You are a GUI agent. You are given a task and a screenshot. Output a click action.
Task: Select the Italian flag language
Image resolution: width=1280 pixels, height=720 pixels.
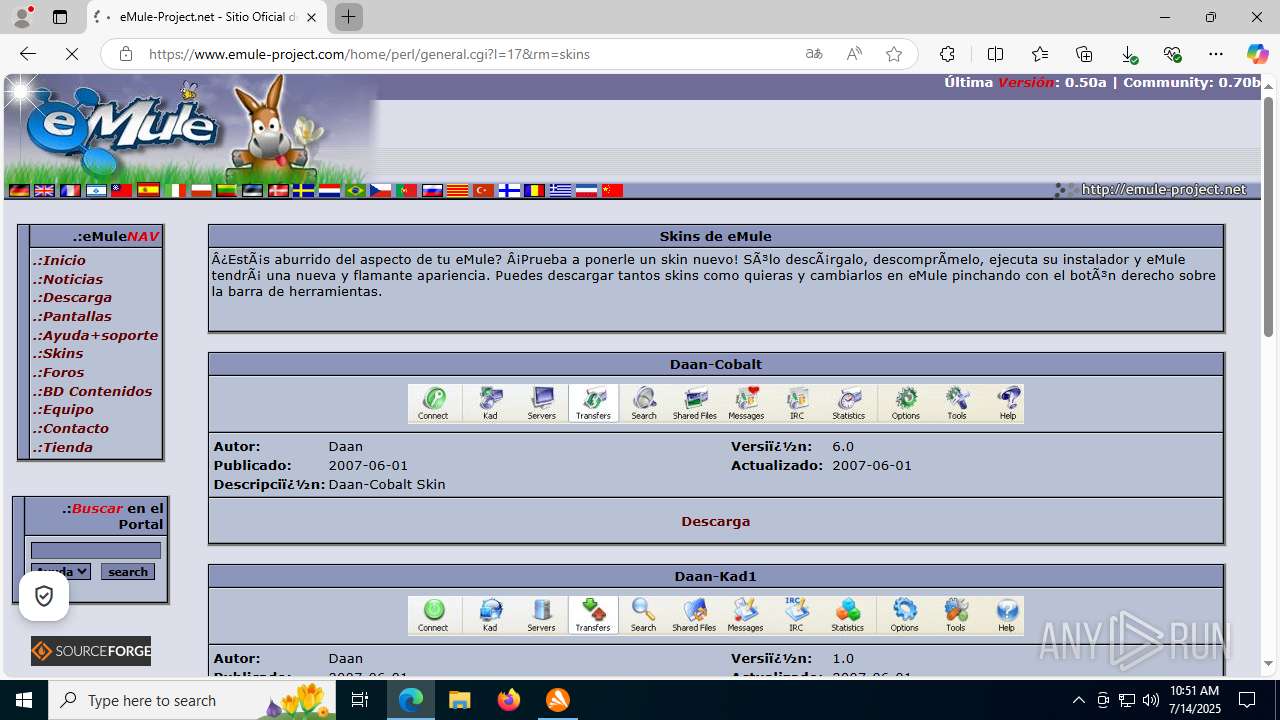(x=175, y=190)
